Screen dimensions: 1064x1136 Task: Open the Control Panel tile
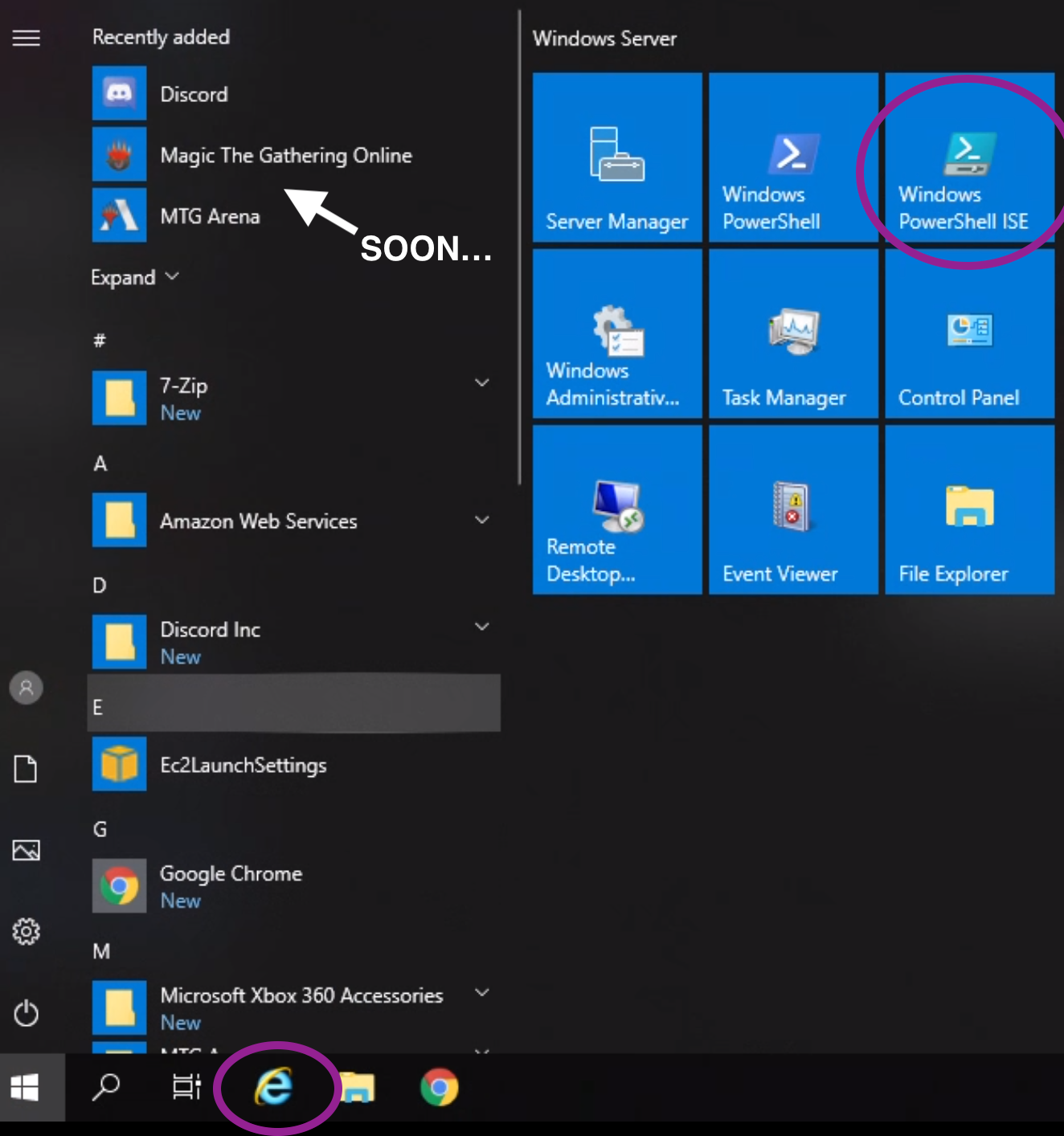969,333
